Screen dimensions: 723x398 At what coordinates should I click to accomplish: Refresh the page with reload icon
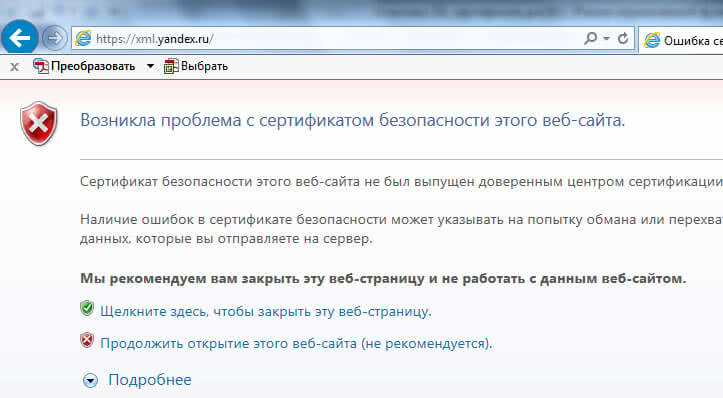click(623, 38)
